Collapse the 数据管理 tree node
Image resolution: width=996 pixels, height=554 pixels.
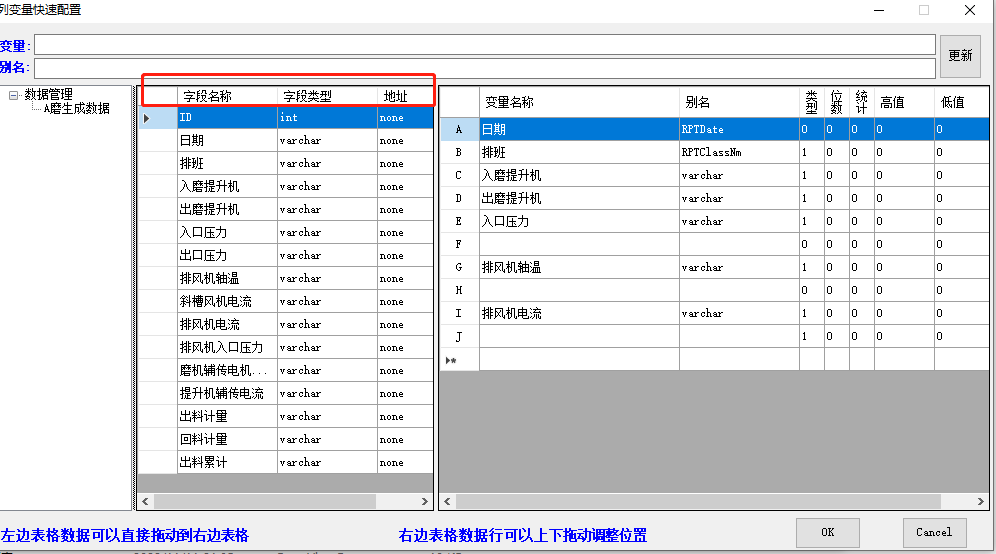tap(14, 95)
